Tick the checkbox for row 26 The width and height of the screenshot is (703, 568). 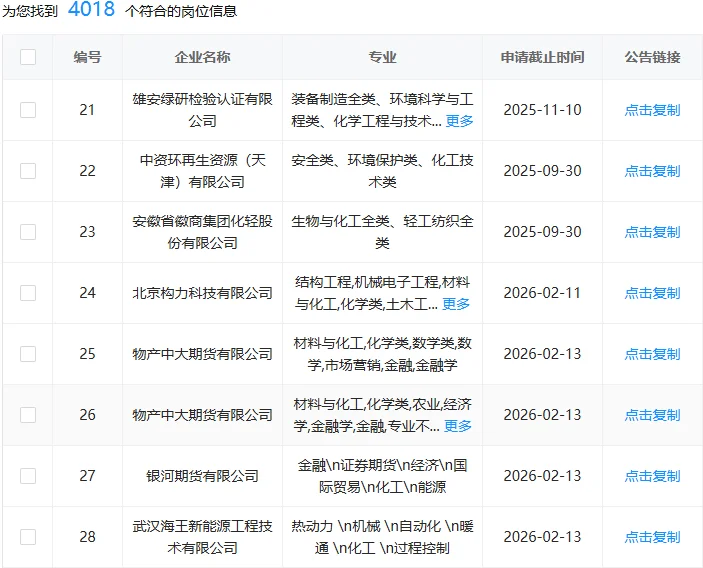tap(28, 415)
